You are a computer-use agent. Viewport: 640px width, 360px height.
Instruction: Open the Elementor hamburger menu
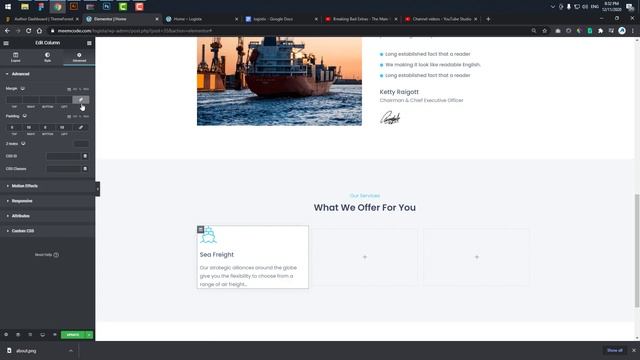[6, 43]
